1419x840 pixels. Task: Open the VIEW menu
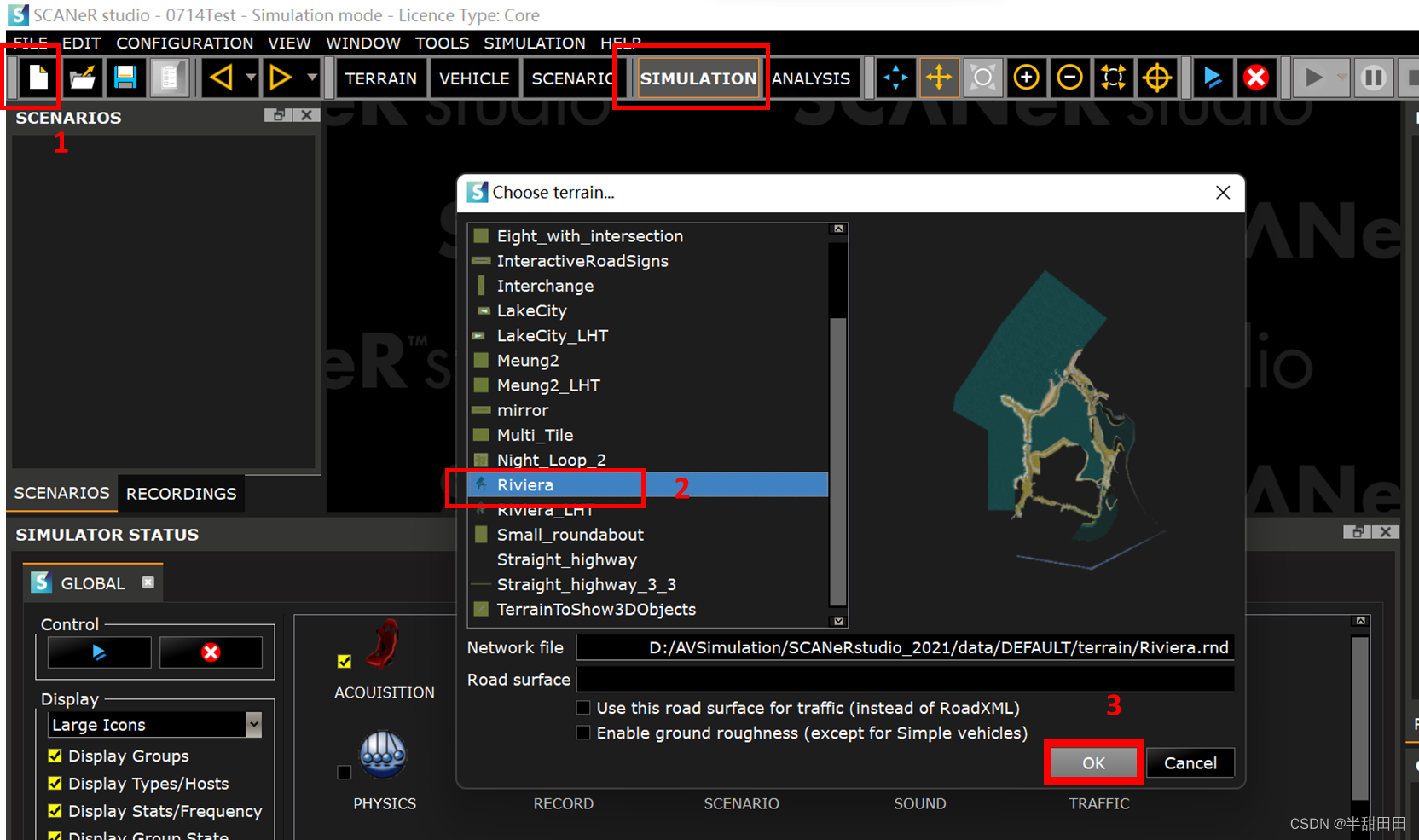pyautogui.click(x=289, y=43)
